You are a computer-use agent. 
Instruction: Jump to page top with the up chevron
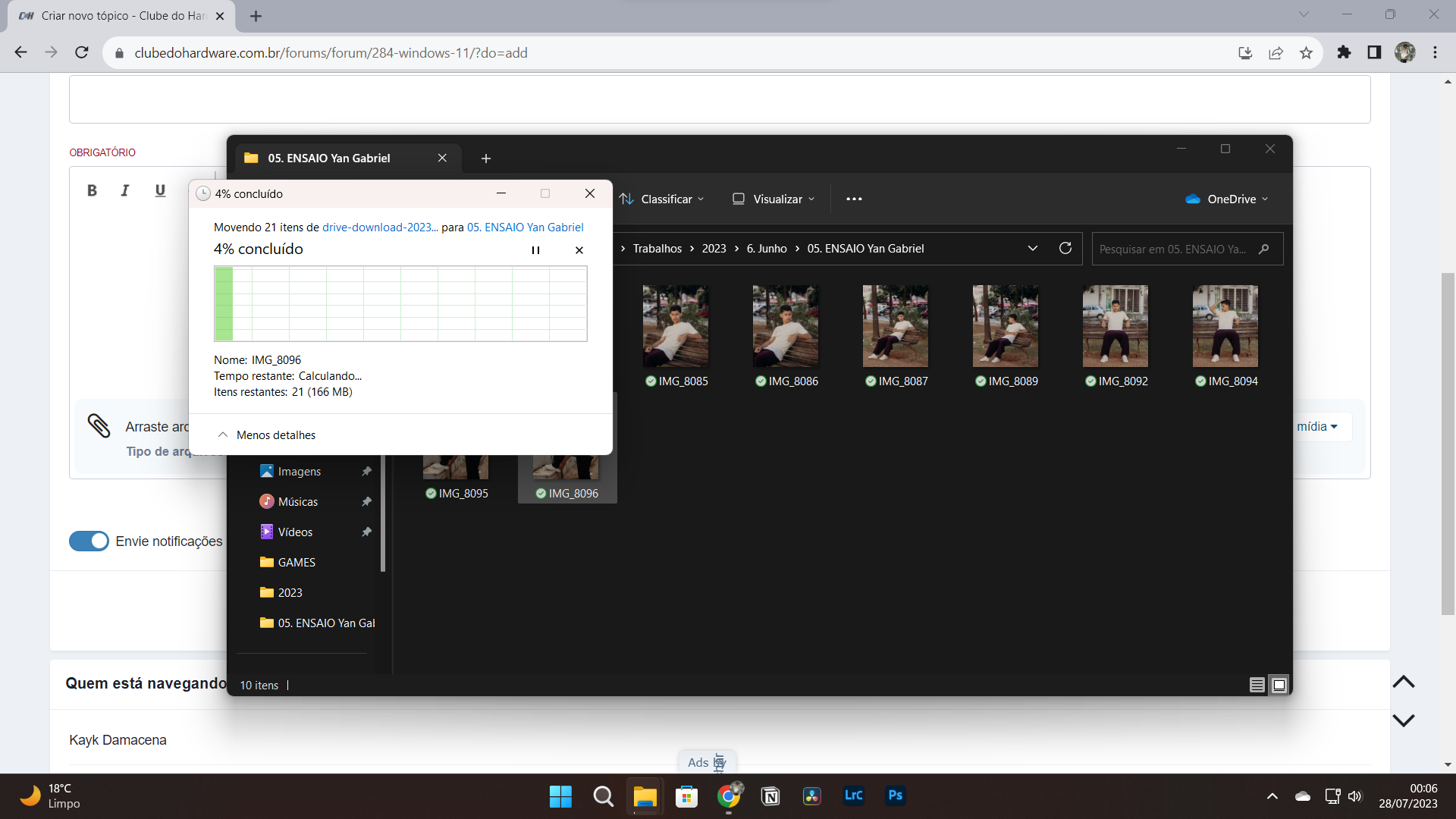point(1404,682)
